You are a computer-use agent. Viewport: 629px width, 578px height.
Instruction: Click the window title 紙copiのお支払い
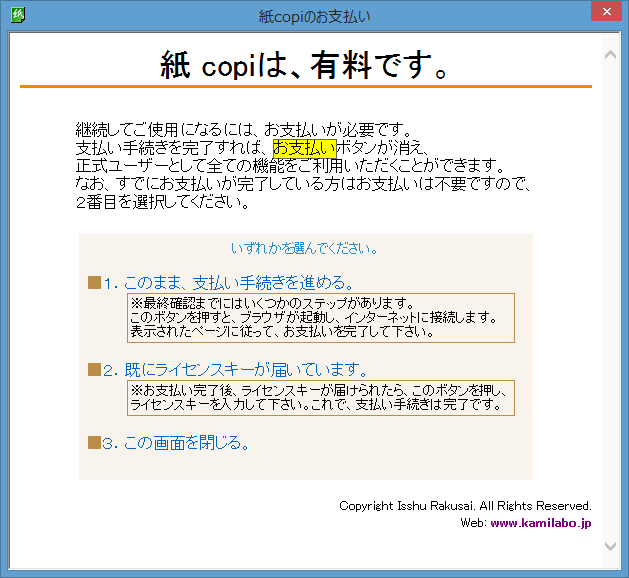(x=314, y=15)
